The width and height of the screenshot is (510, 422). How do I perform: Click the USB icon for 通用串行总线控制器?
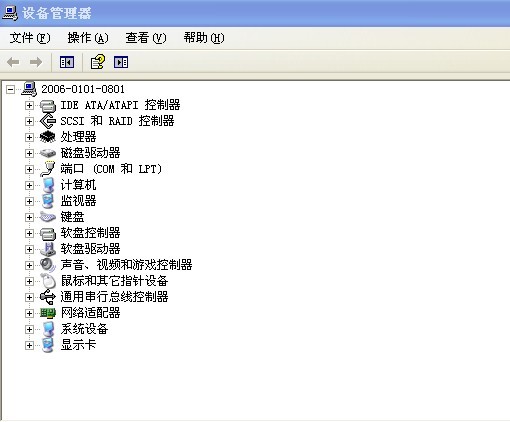tap(48, 297)
